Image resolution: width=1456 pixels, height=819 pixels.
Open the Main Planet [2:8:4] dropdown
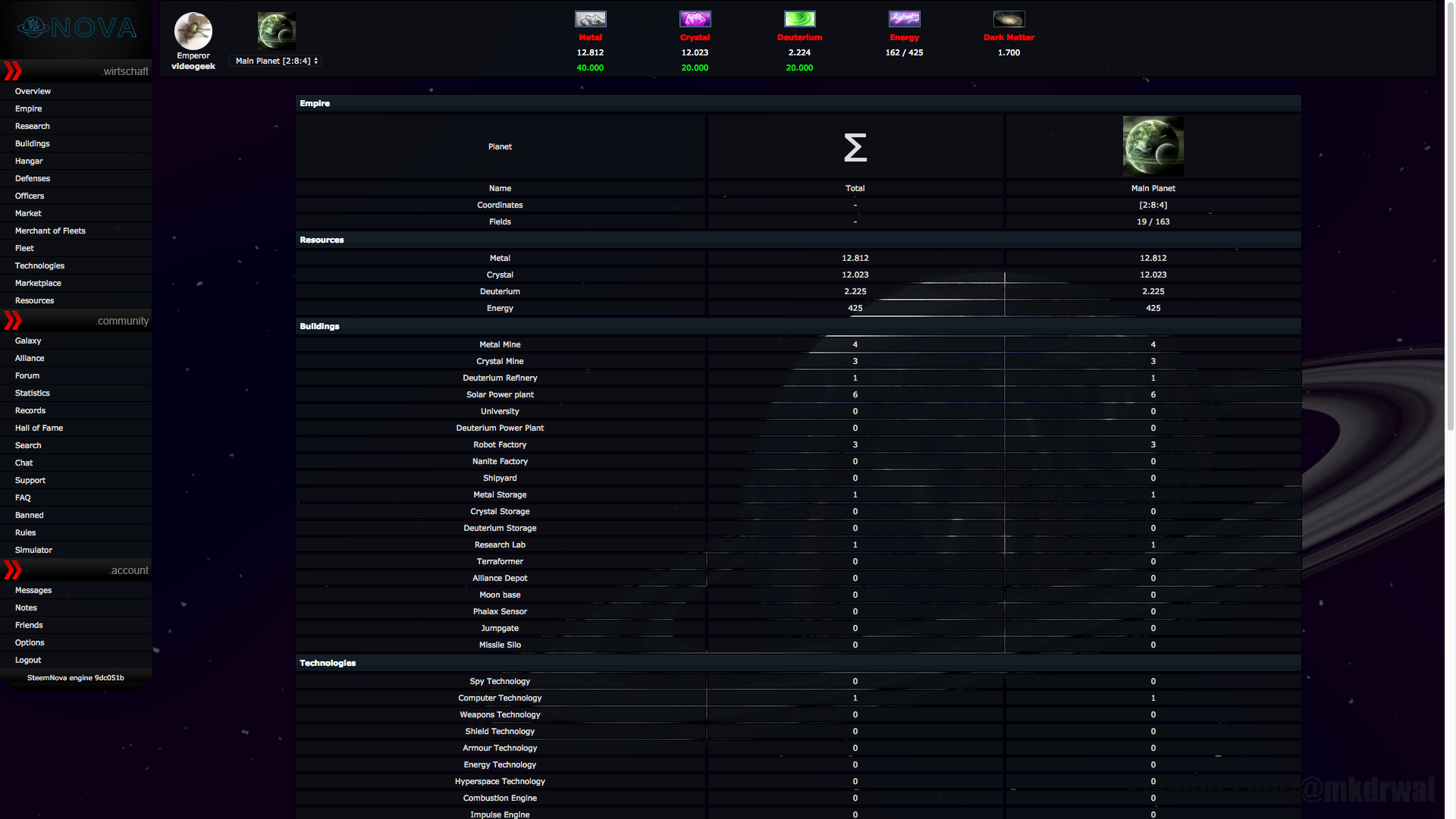point(276,61)
